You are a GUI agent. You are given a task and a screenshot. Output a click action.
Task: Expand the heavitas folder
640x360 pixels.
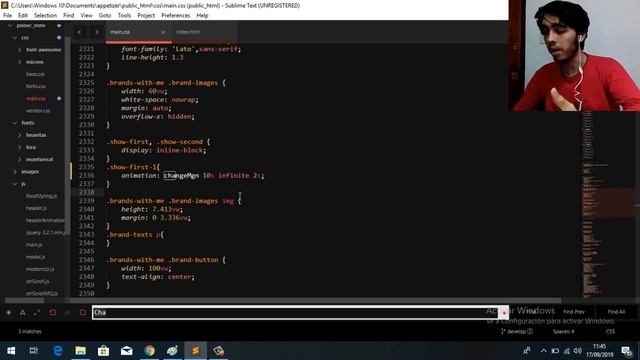click(20, 135)
